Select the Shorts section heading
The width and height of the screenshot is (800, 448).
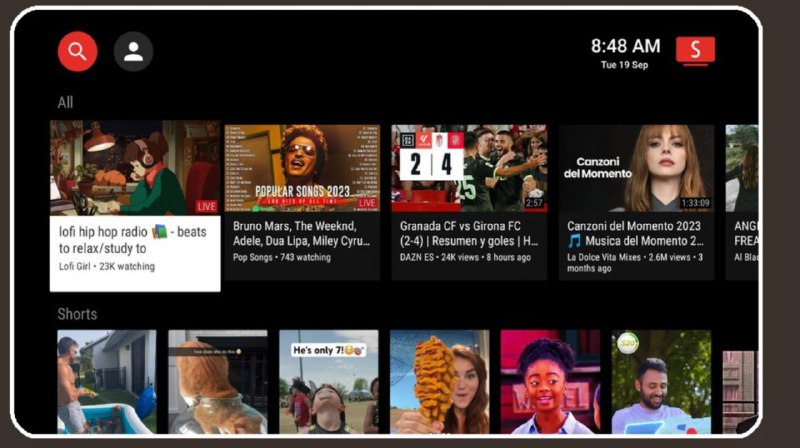(77, 314)
